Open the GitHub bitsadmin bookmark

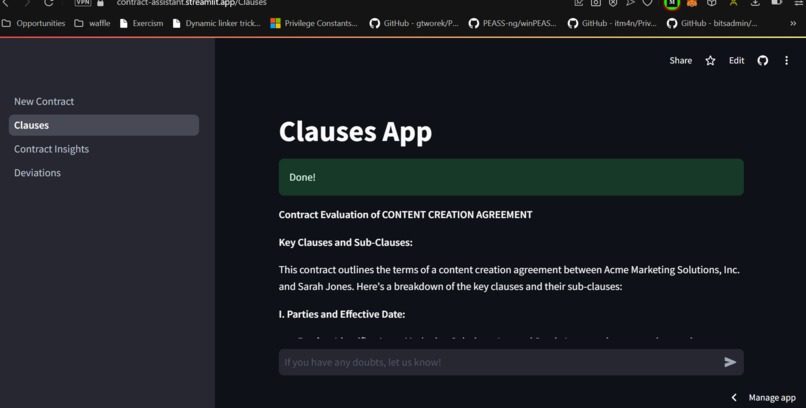click(x=712, y=23)
